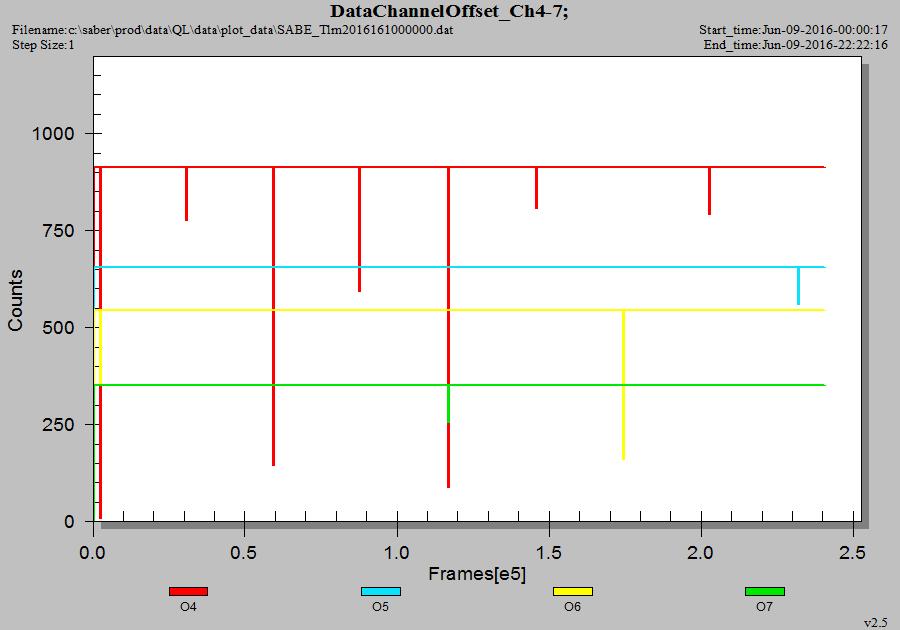Click the 2.5 x-axis tick label
The image size is (900, 630).
pyautogui.click(x=853, y=553)
